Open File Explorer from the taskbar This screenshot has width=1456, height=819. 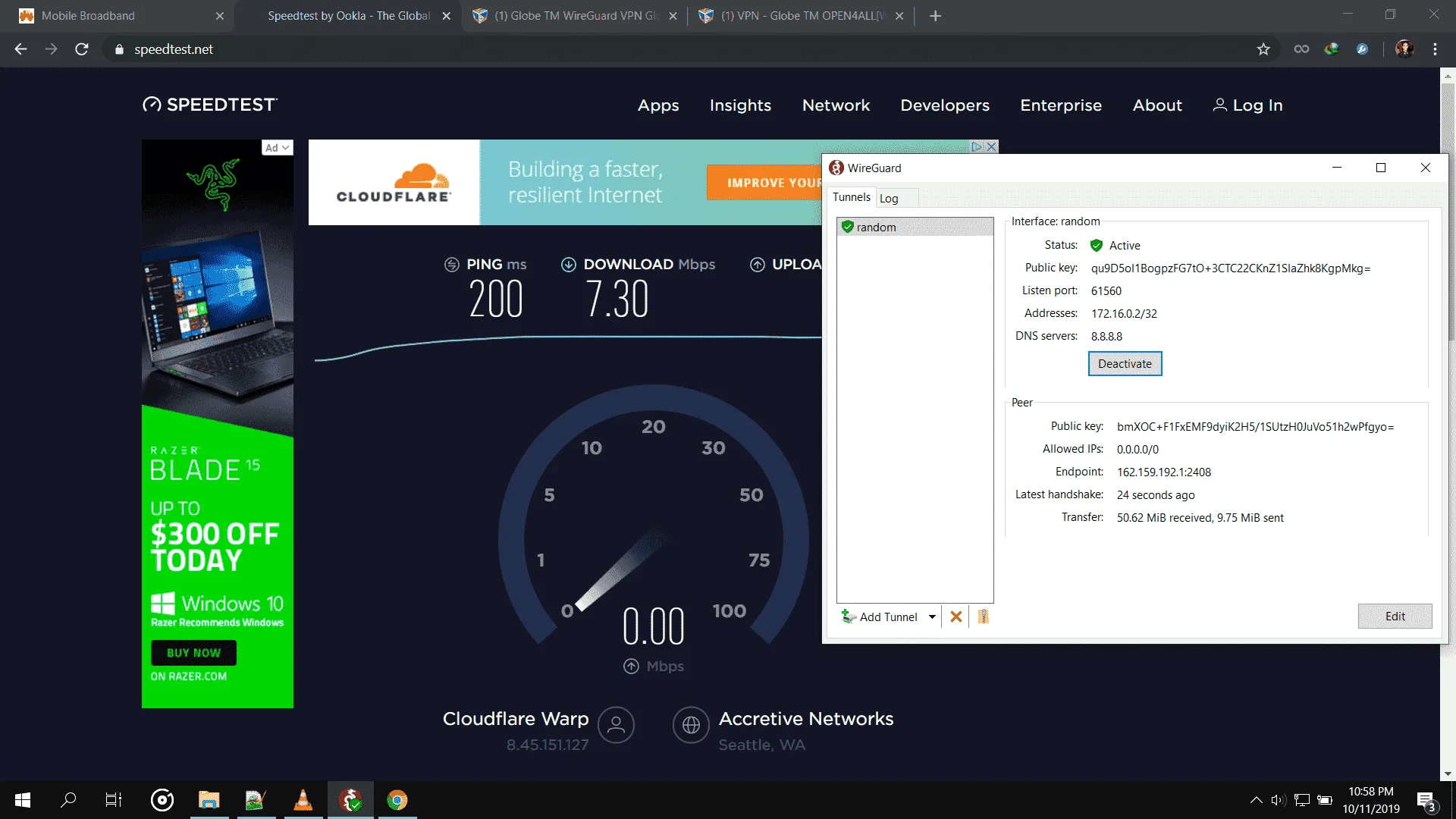209,800
